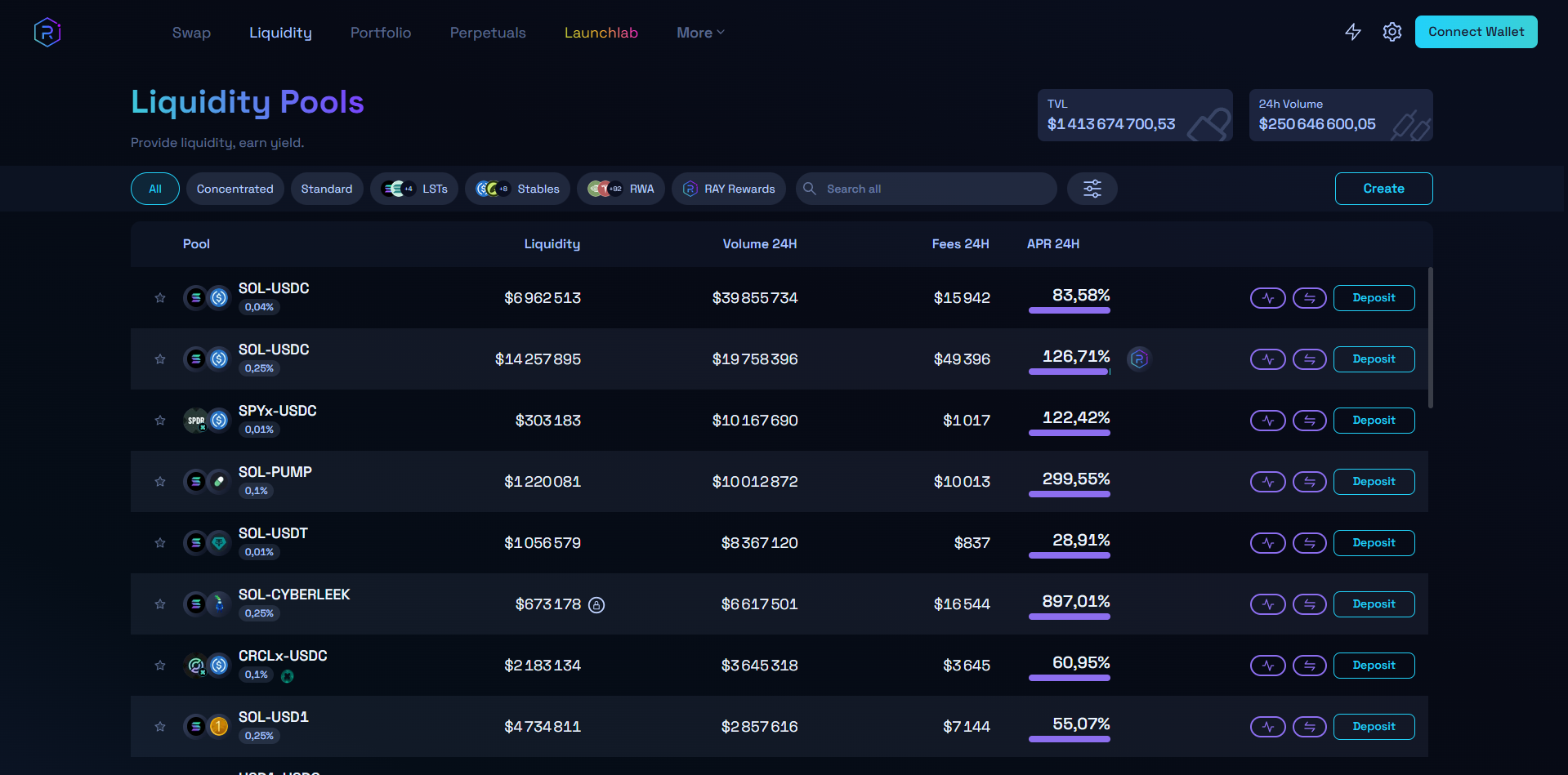The image size is (1568, 775).
Task: Deposit into SOL-PUMP pool
Action: click(1374, 482)
